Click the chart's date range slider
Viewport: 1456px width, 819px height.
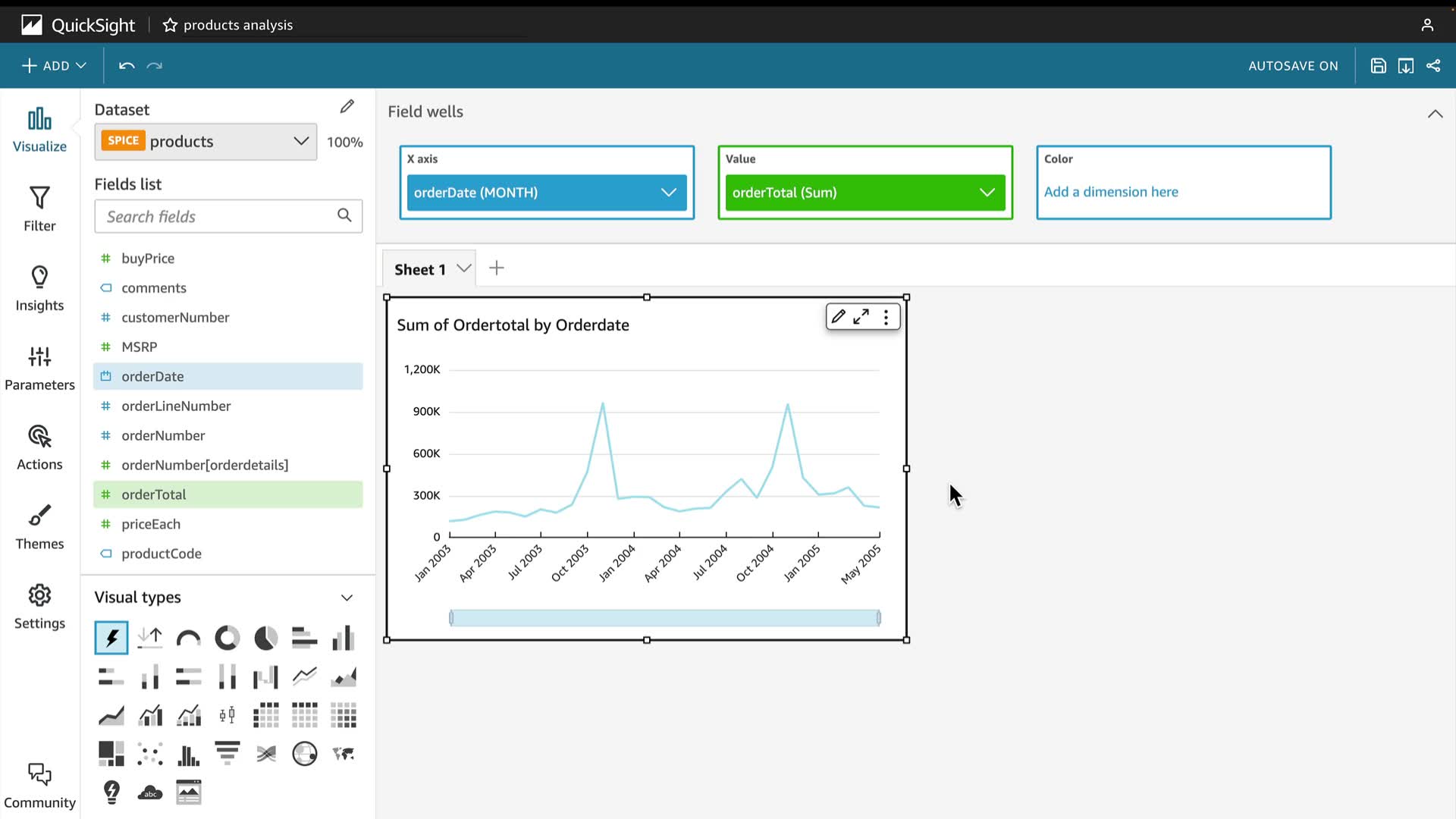coord(664,618)
